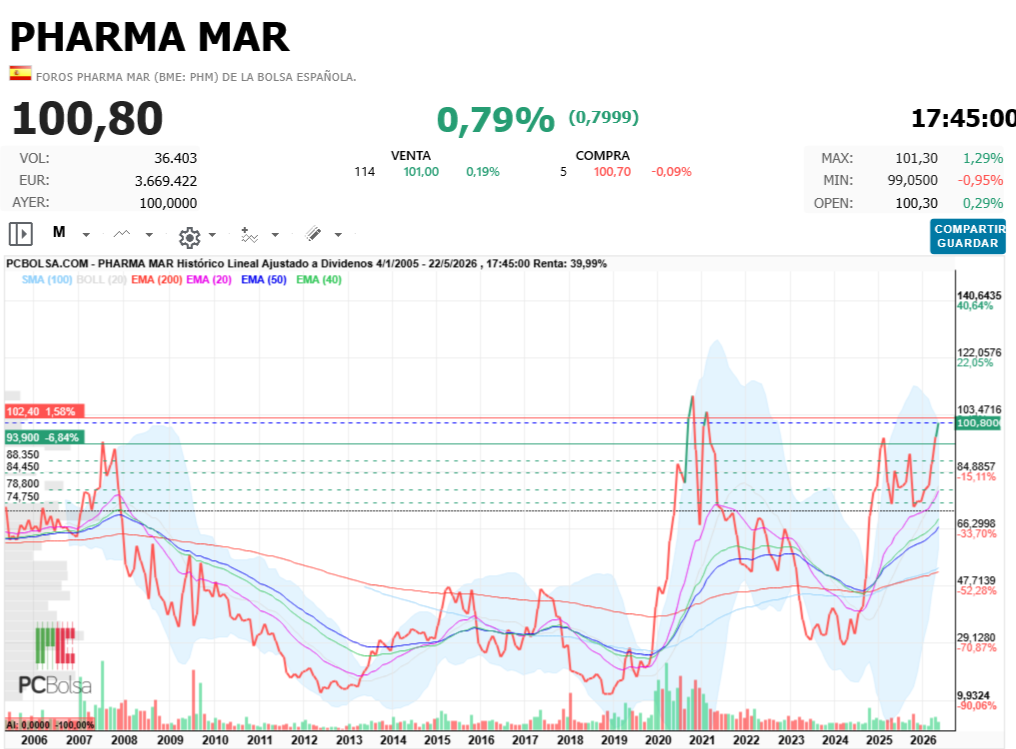Click the Spanish flag icon
Viewport: 1016px width, 749px height.
(20, 73)
